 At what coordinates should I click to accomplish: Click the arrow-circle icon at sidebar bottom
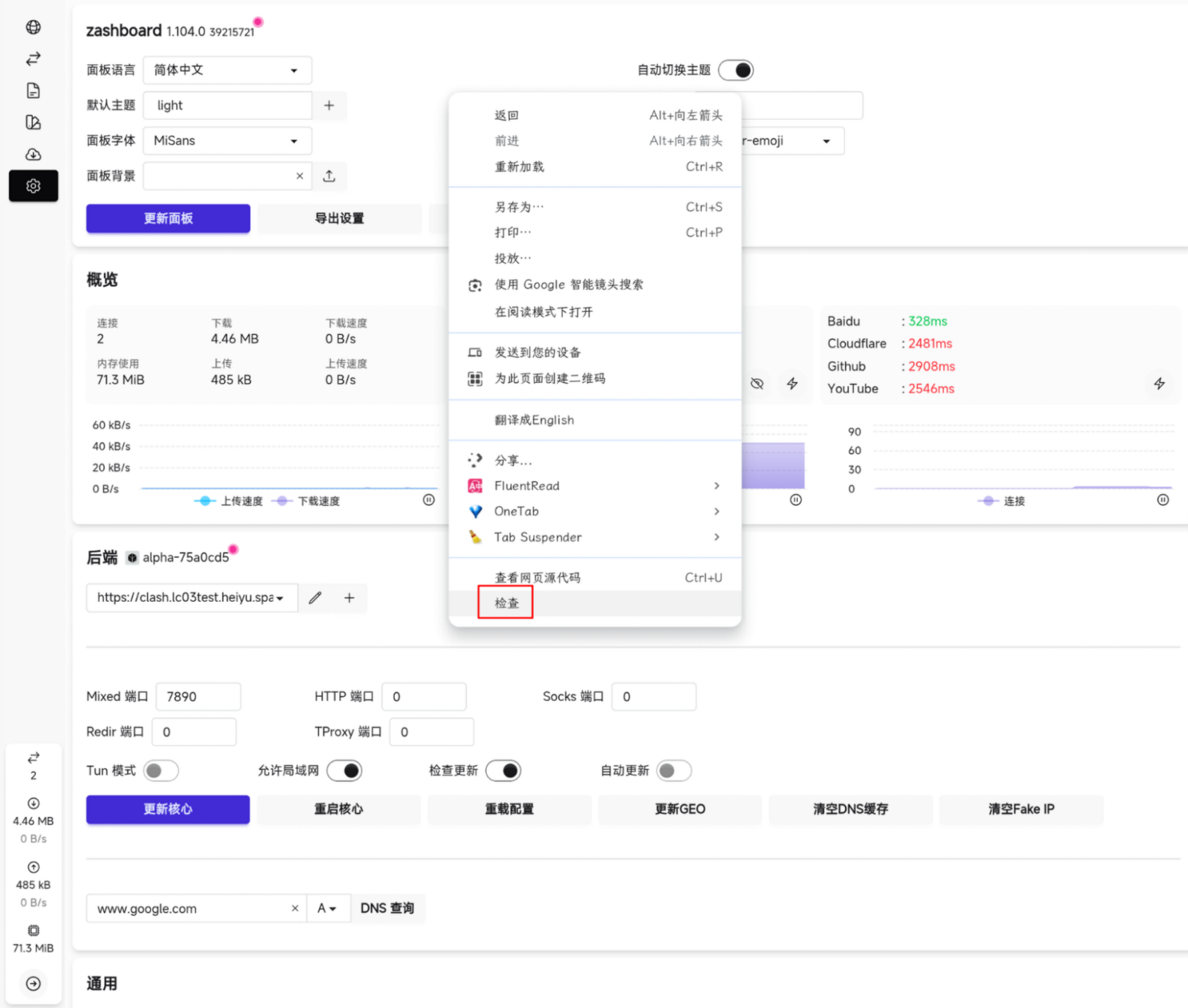pos(33,983)
